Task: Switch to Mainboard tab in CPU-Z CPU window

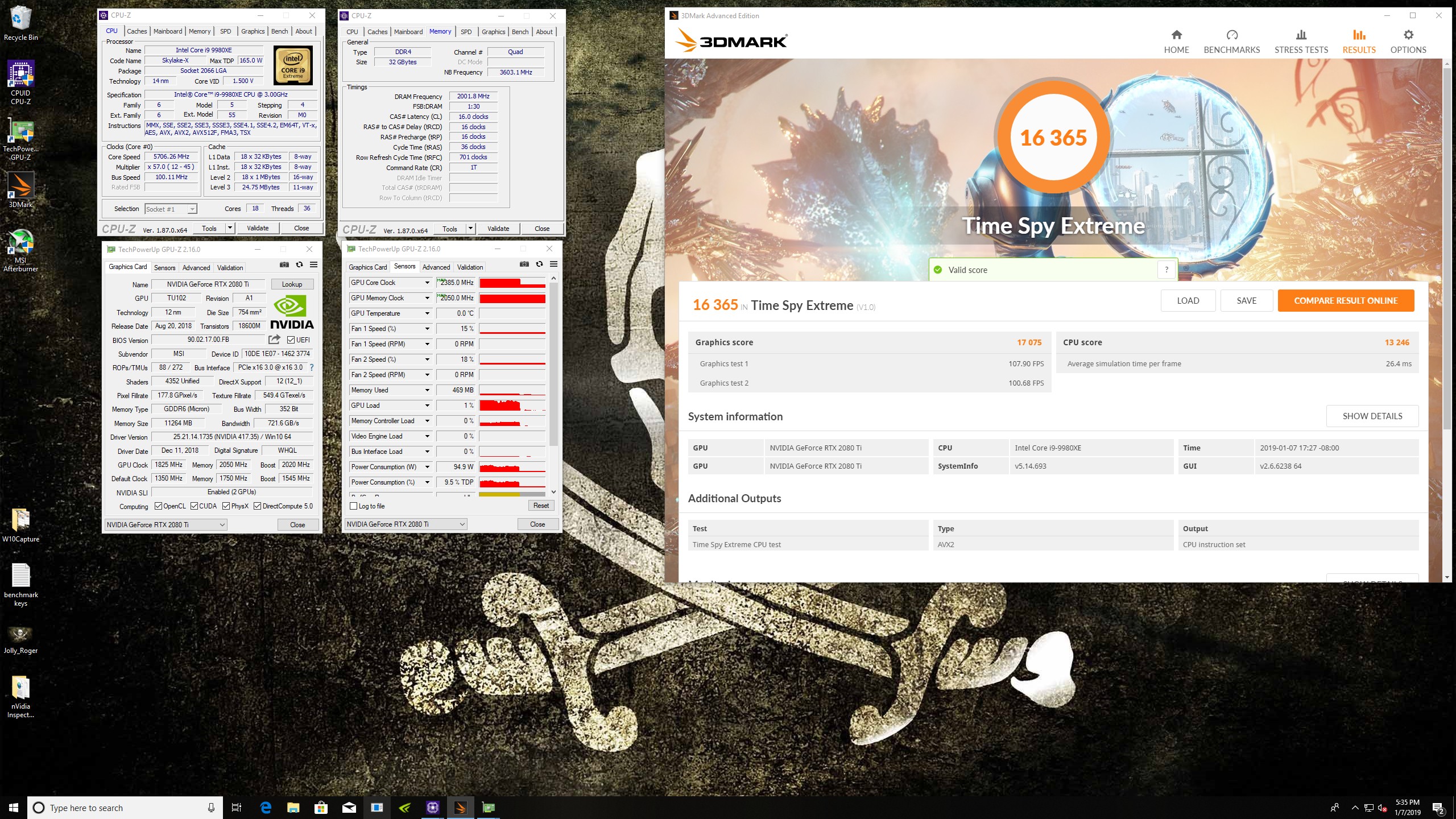Action: (168, 31)
